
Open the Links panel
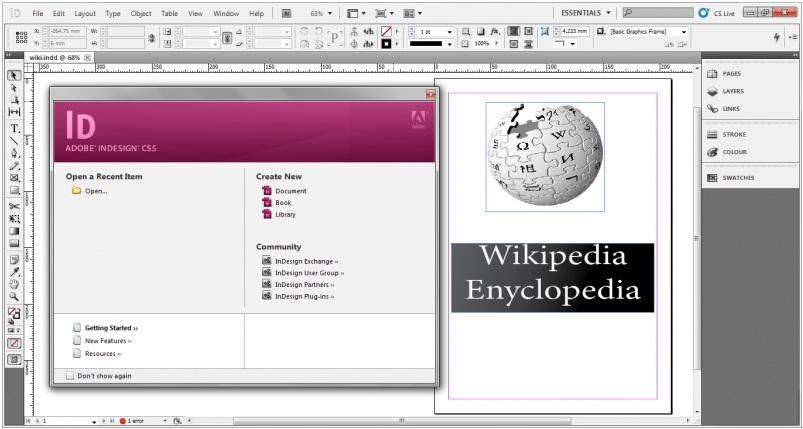point(731,108)
